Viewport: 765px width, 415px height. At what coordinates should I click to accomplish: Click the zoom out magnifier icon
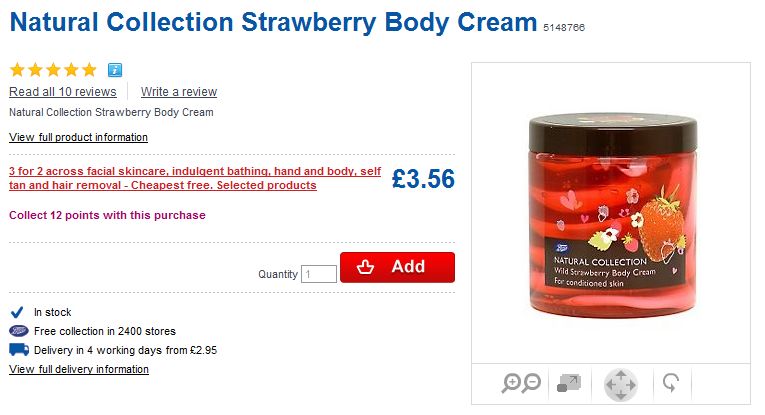pos(531,382)
